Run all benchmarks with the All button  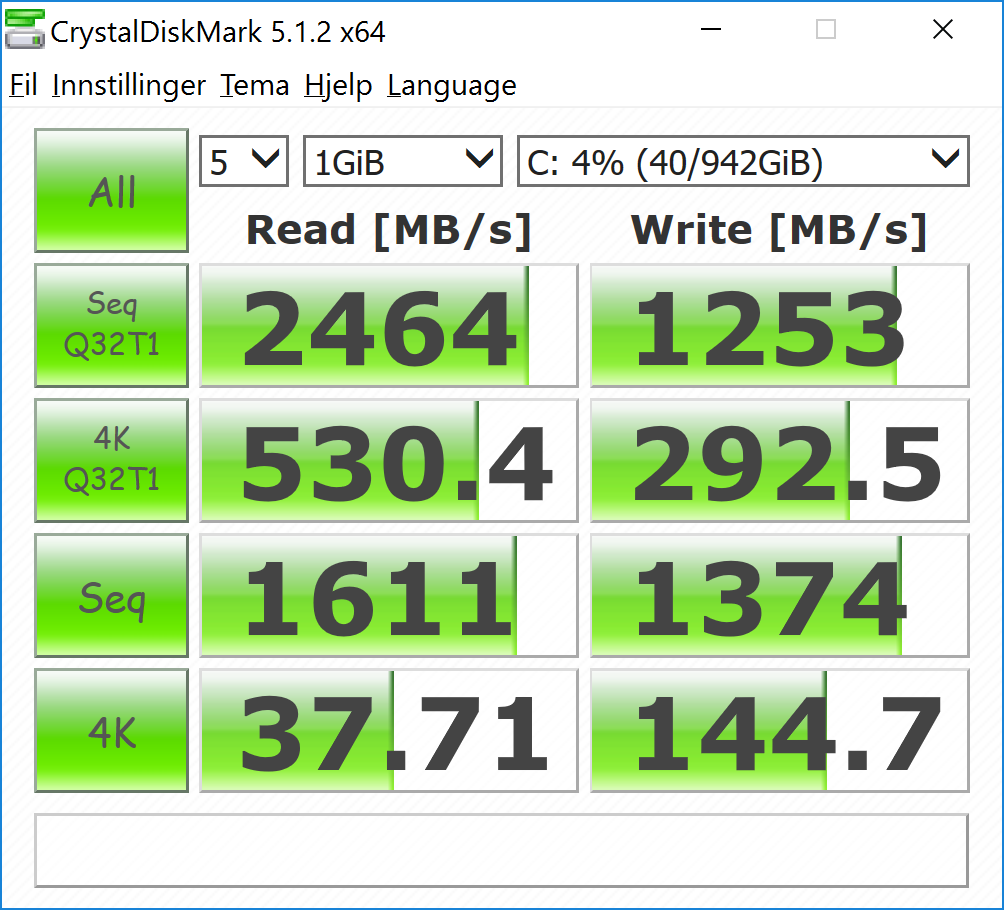click(111, 190)
